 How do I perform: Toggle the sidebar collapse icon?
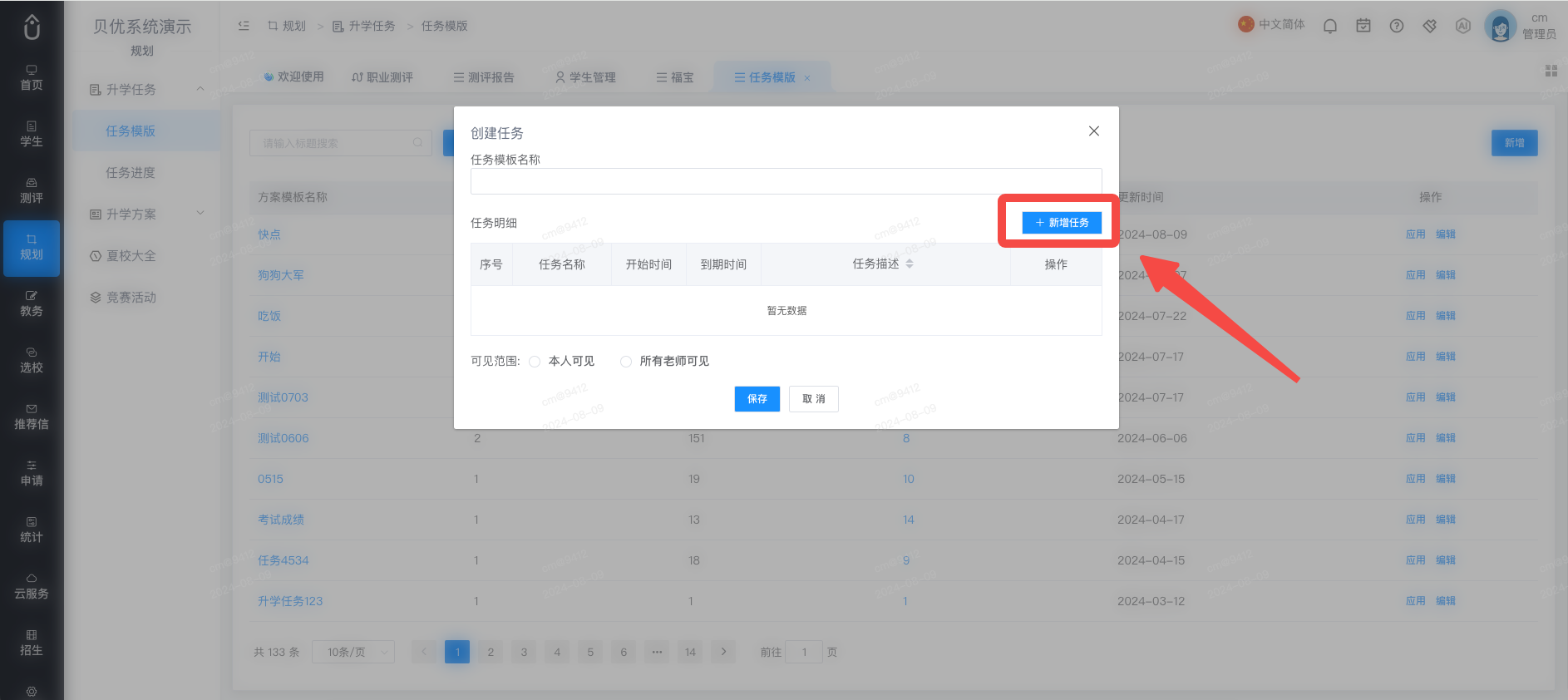pos(244,26)
